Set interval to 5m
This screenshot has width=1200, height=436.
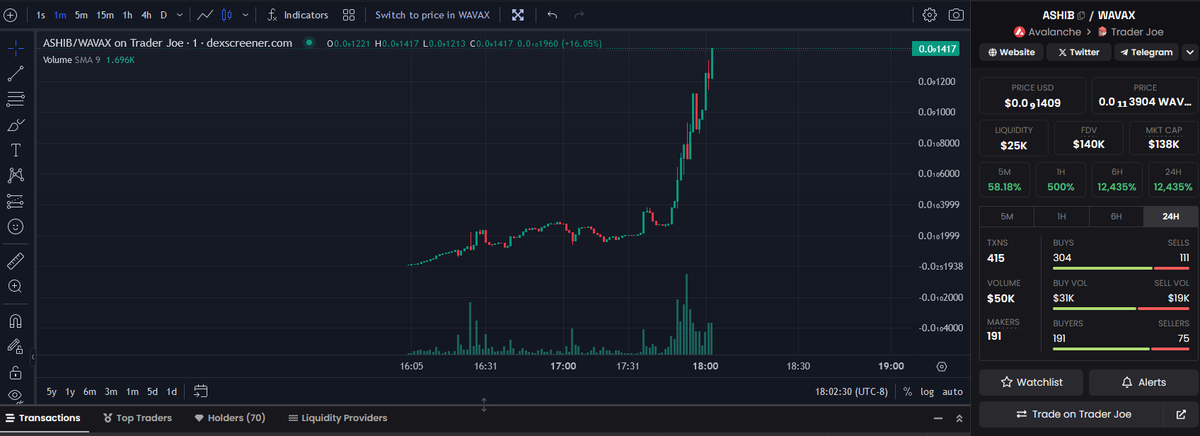pos(81,15)
